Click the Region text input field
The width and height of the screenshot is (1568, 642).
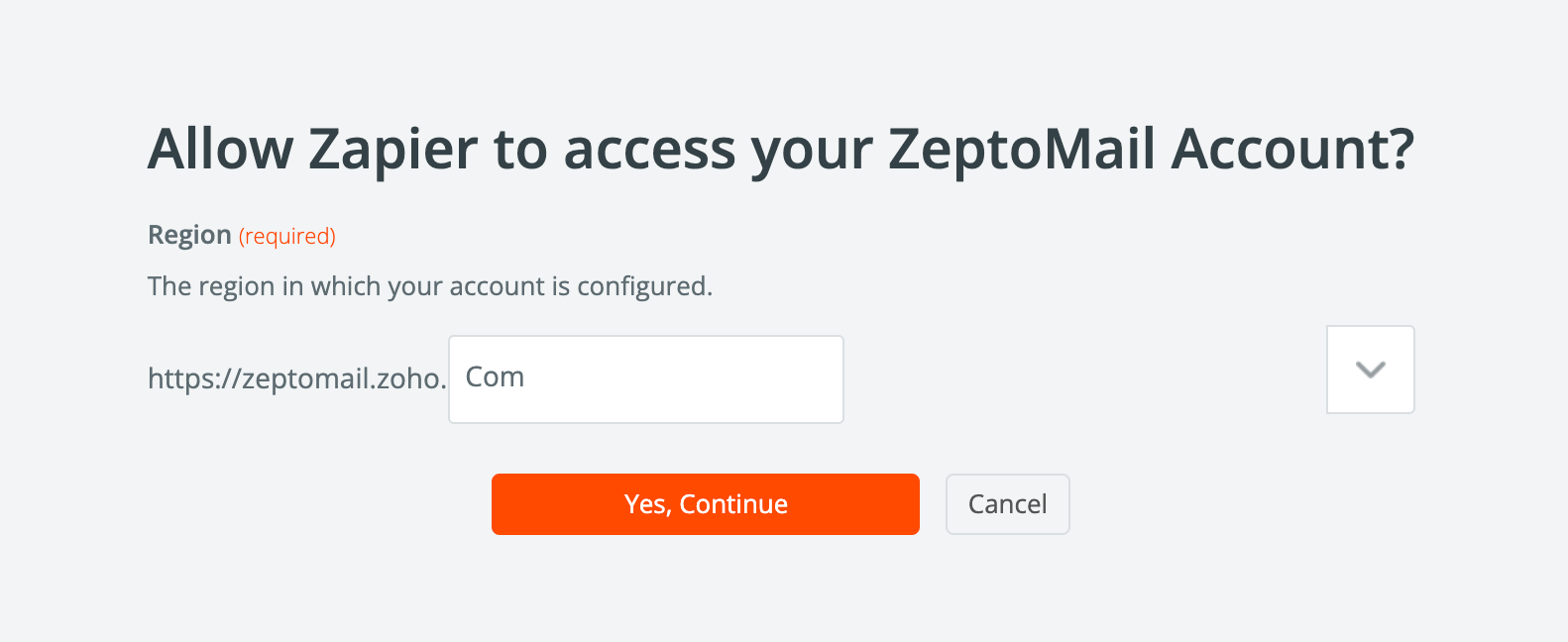coord(645,378)
